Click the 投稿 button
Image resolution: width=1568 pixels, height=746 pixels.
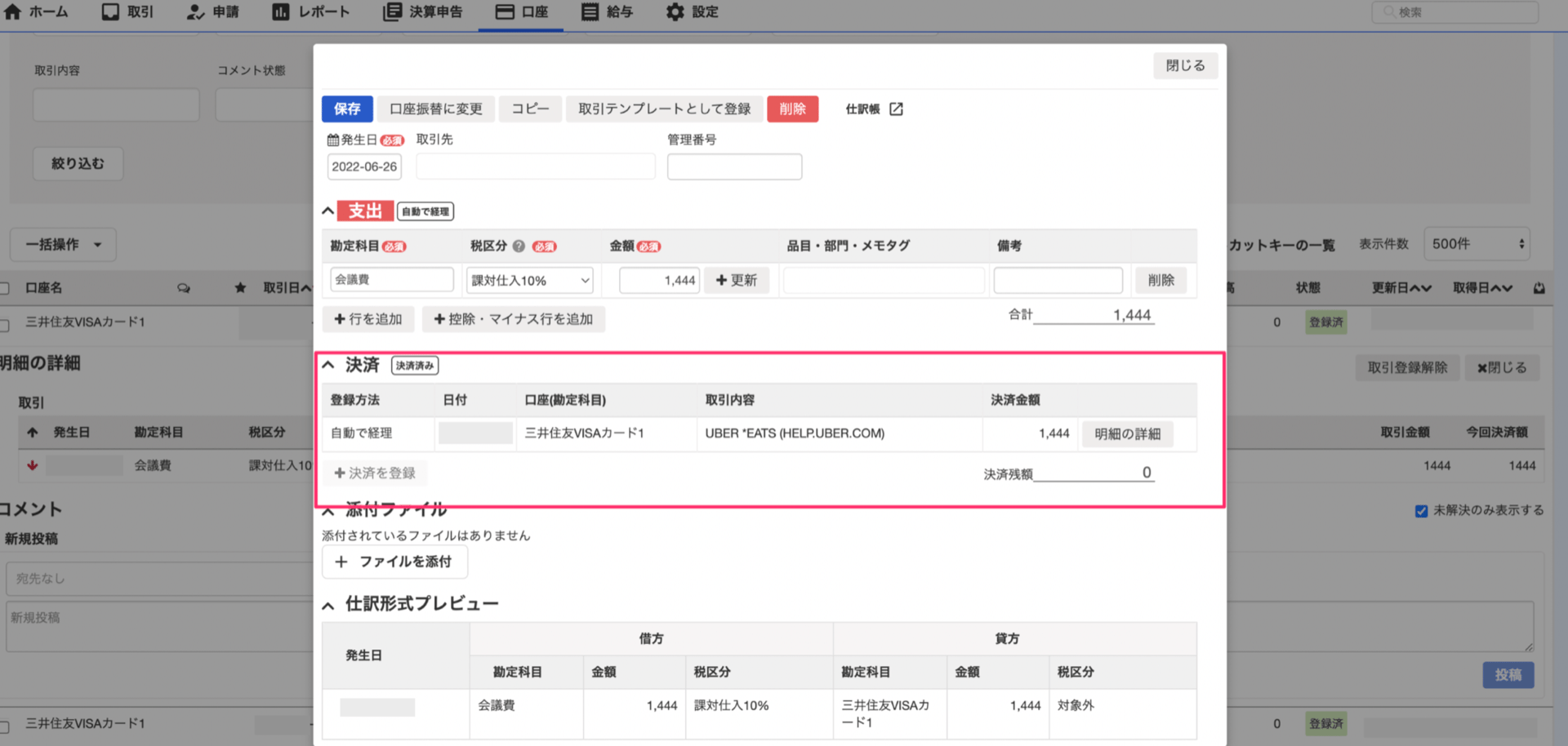click(1508, 675)
